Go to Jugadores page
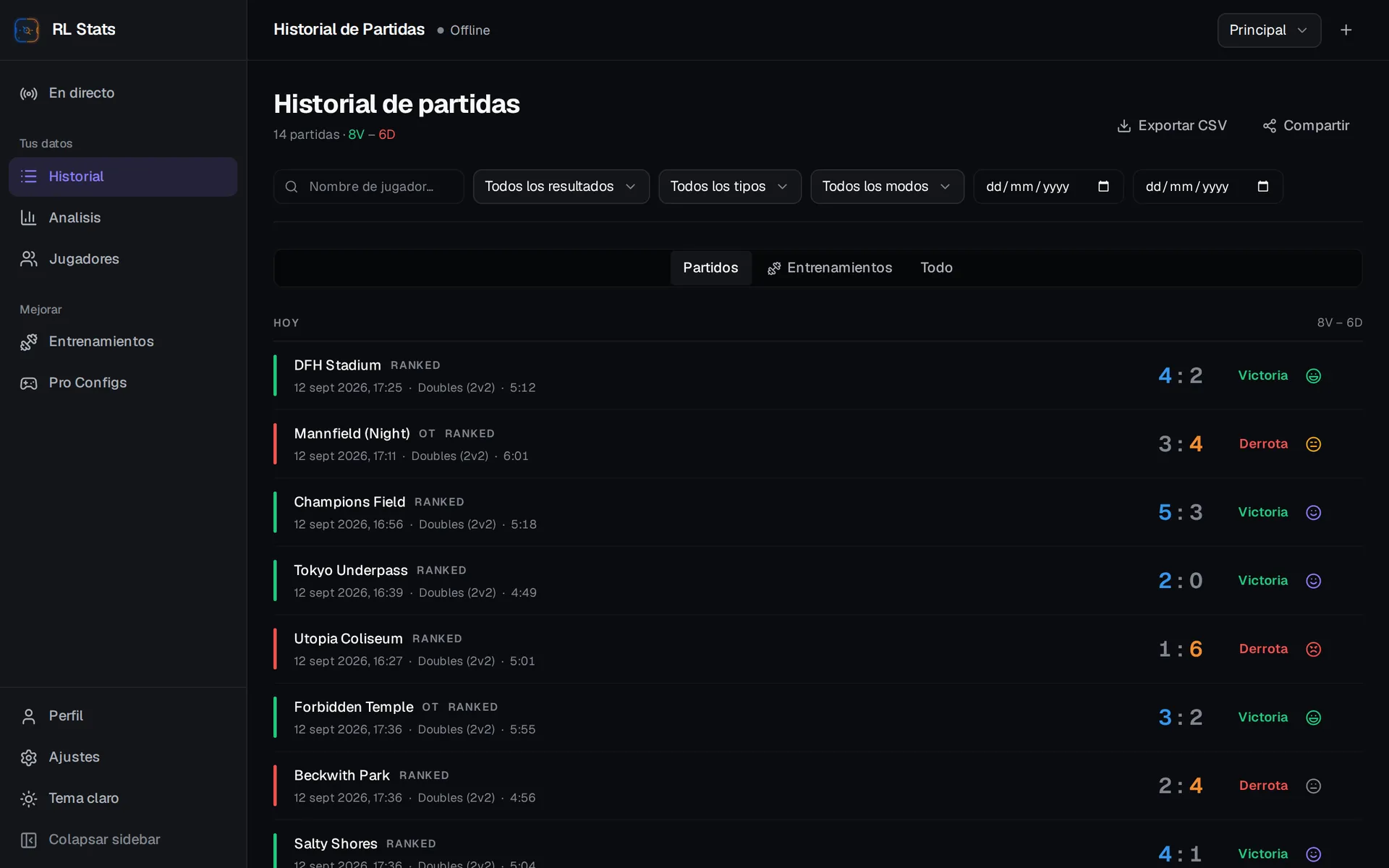Viewport: 1389px width, 868px height. pos(123,259)
